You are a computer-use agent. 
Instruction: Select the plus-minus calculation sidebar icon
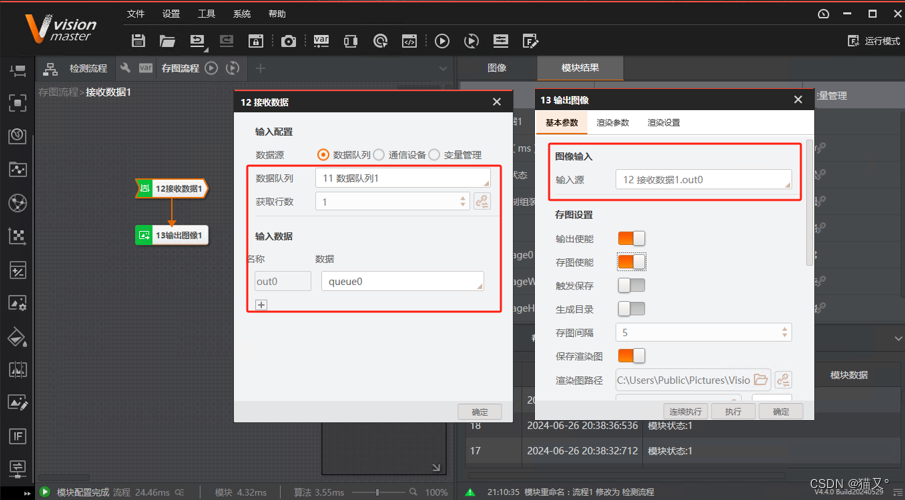point(17,270)
